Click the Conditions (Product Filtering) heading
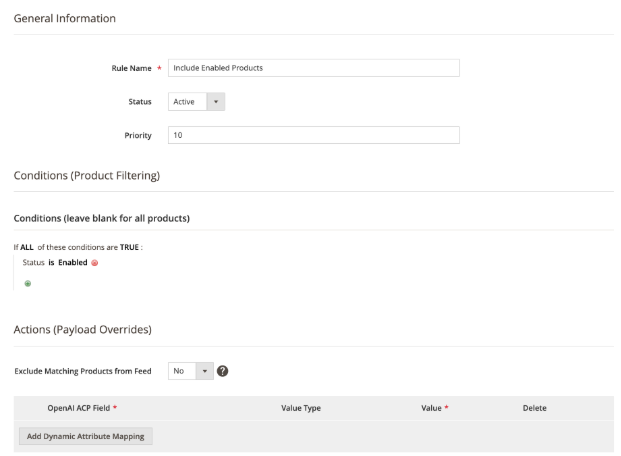This screenshot has width=621, height=456. tap(87, 176)
